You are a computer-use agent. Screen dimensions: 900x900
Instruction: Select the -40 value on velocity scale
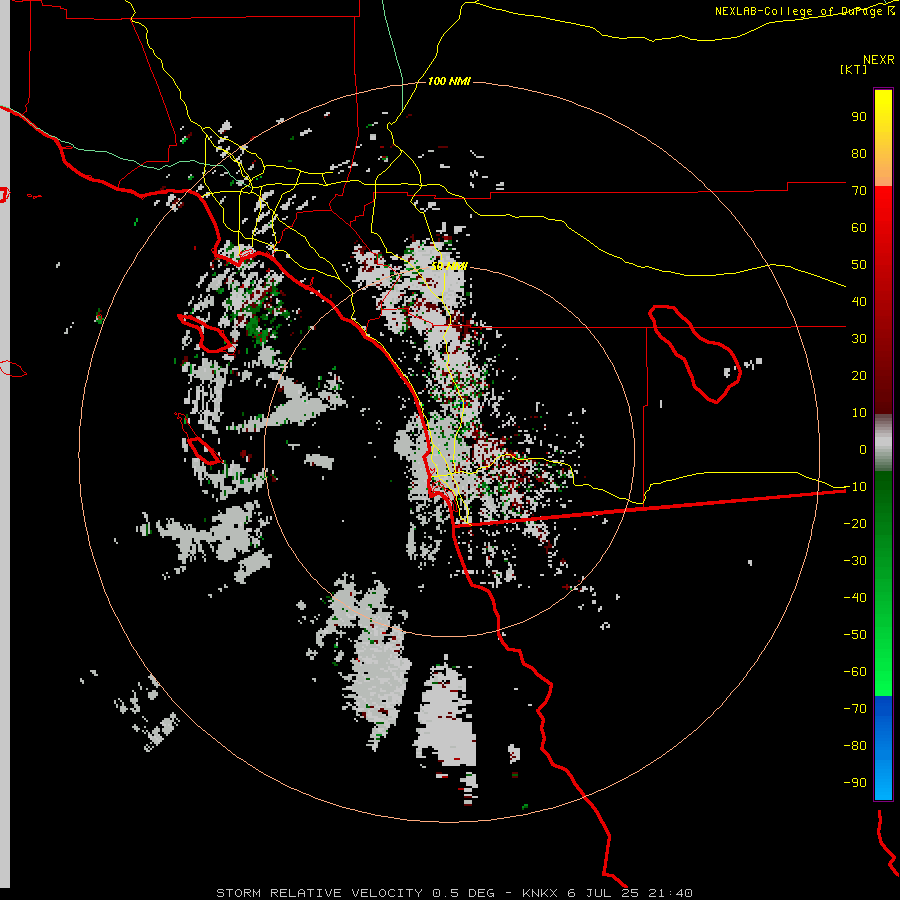coord(855,598)
